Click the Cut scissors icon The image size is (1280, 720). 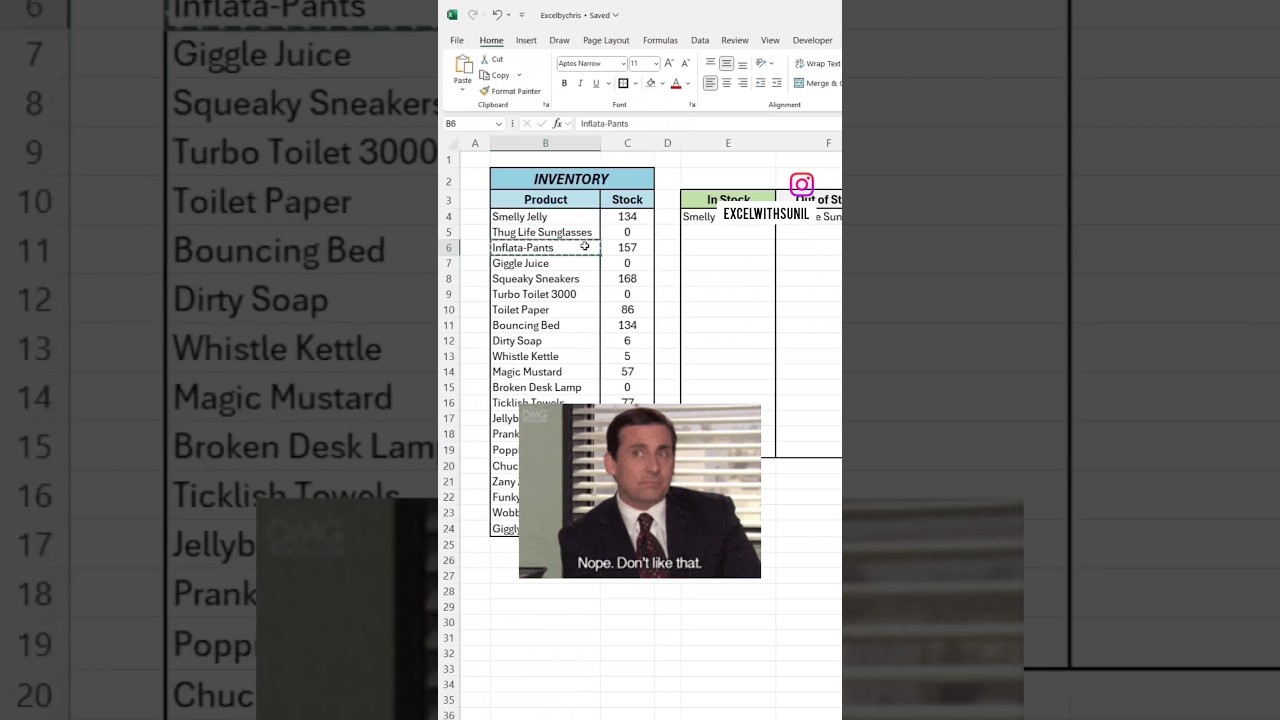[x=484, y=59]
